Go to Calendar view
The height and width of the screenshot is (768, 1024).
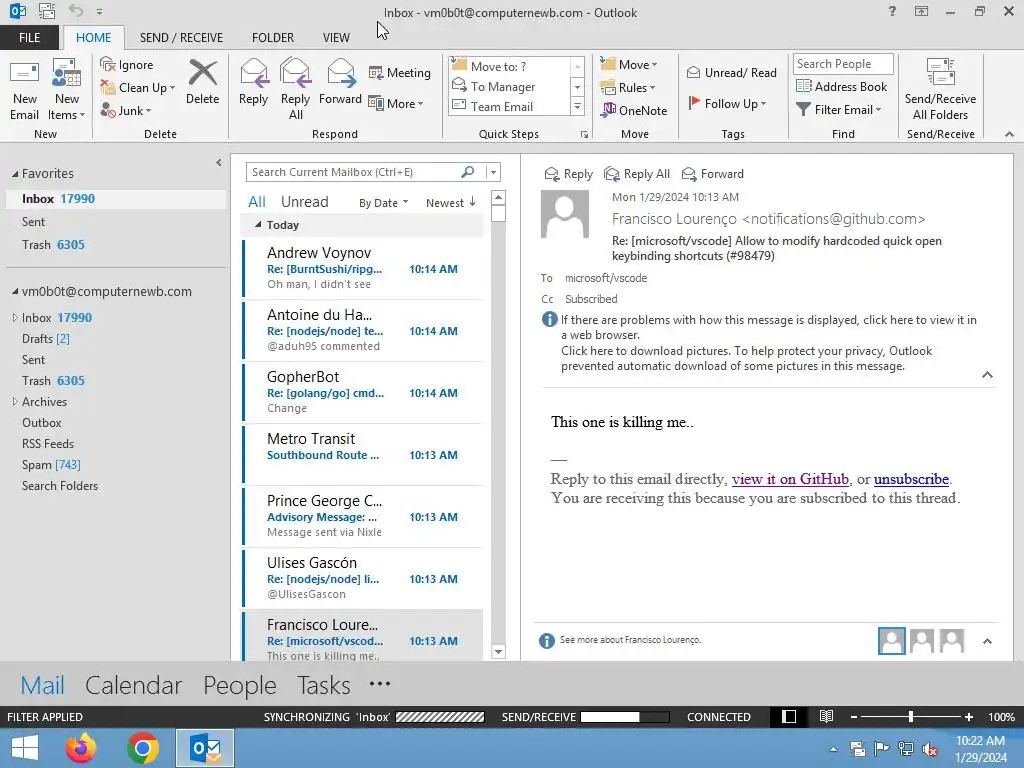(x=133, y=685)
